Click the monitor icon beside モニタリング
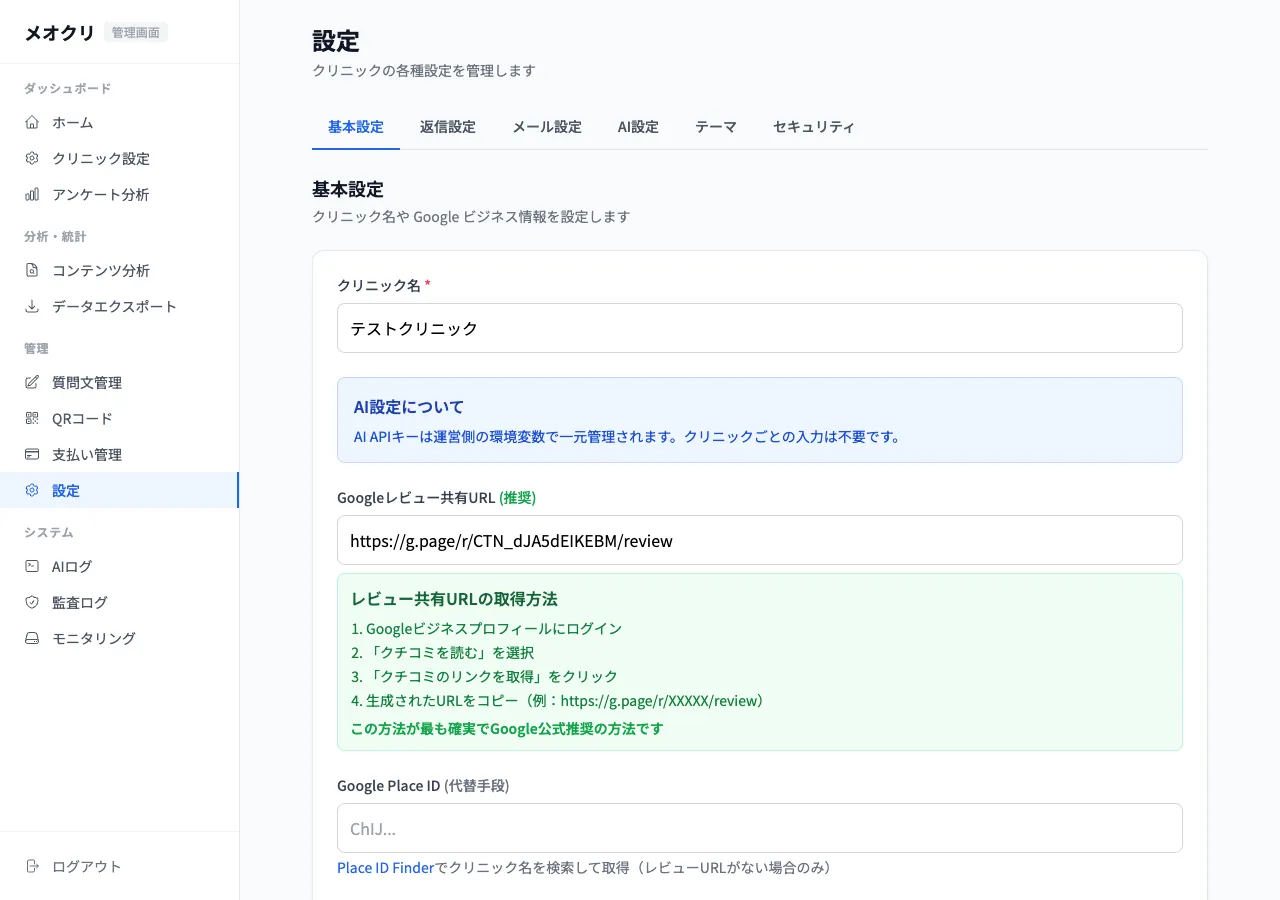The width and height of the screenshot is (1280, 900). point(32,638)
